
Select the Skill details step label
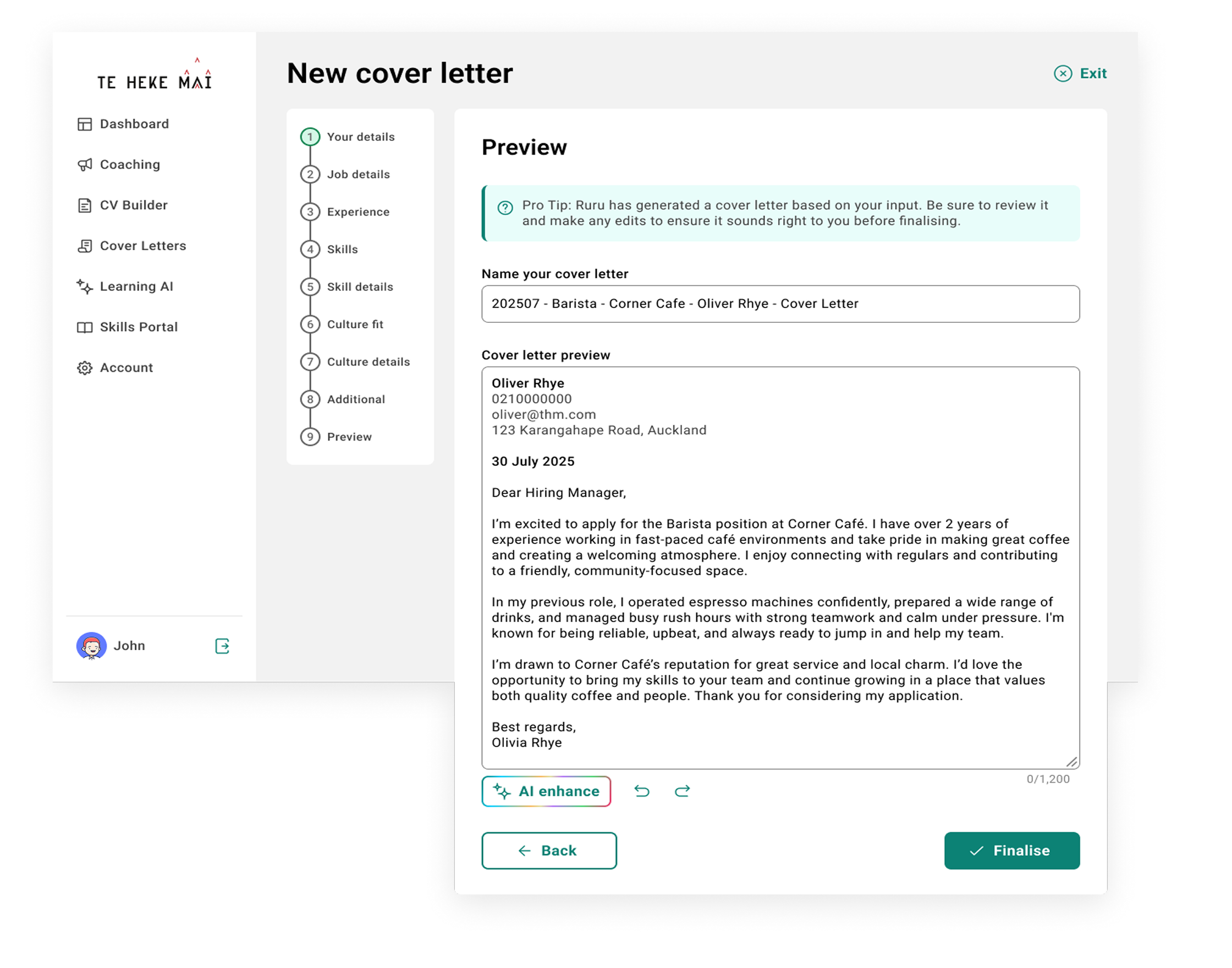360,287
